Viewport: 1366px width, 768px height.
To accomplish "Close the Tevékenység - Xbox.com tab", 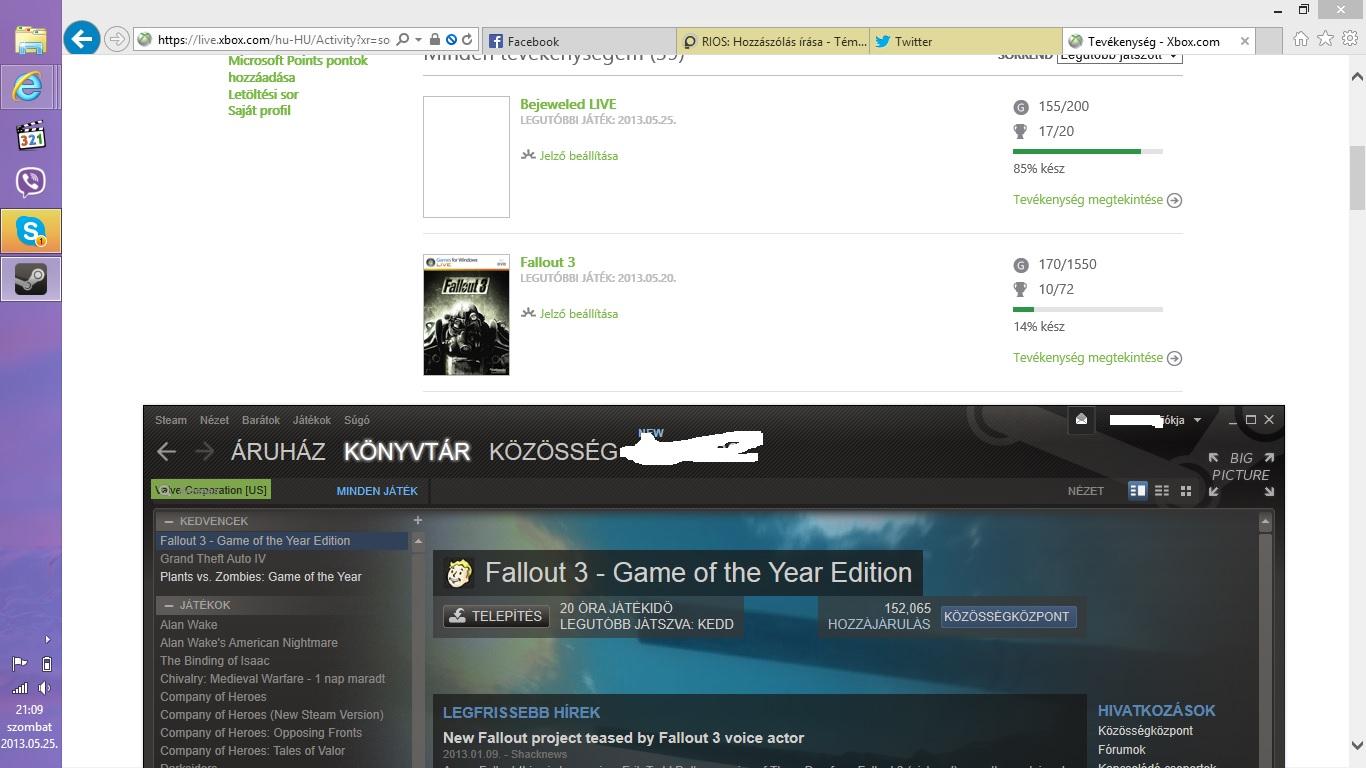I will coord(1244,41).
